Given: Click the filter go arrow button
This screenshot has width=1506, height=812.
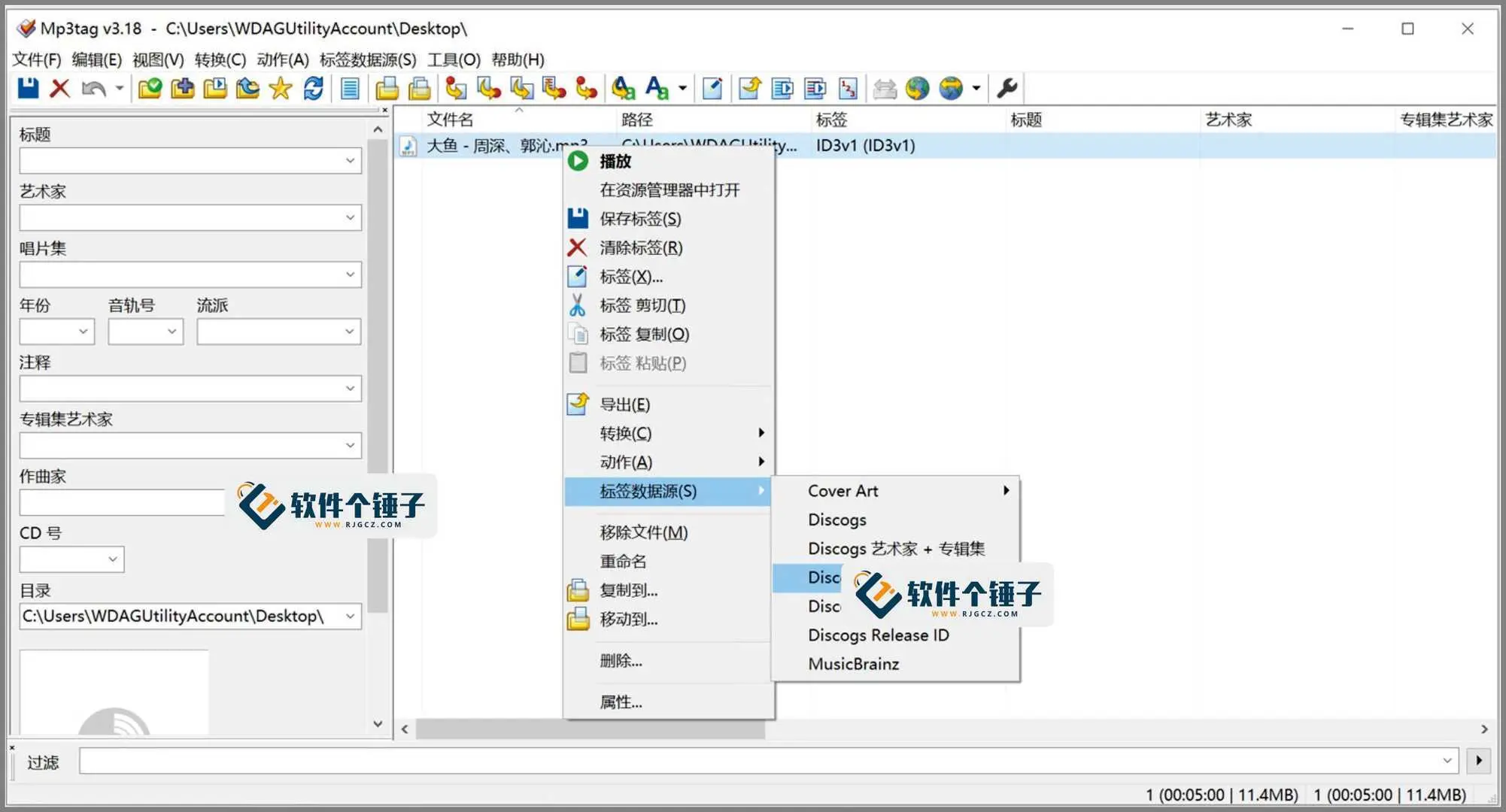Looking at the screenshot, I should click(1479, 761).
